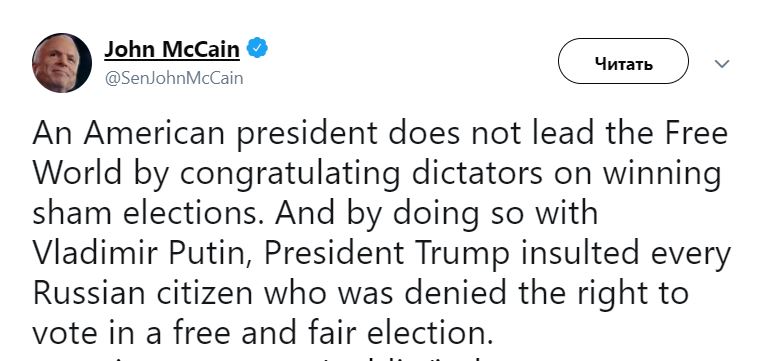Open the John McCain profile name link

coord(172,49)
